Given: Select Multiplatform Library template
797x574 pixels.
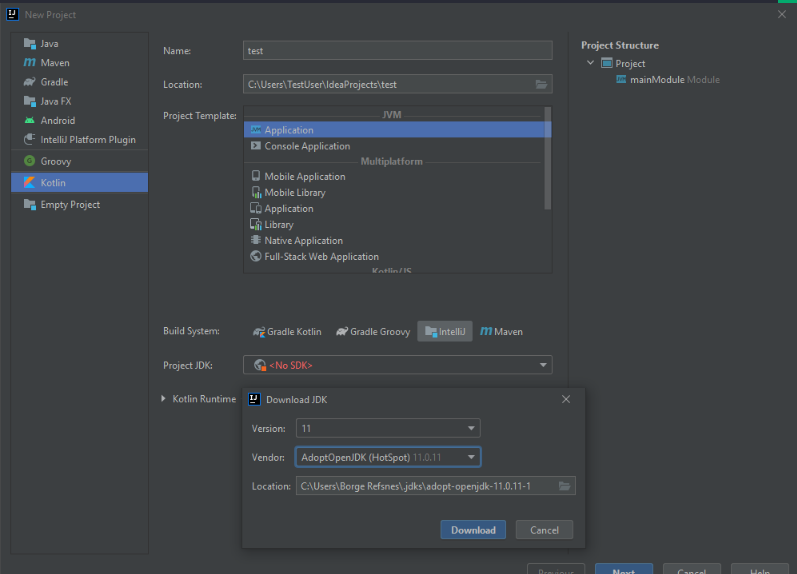Looking at the screenshot, I should click(394, 225).
